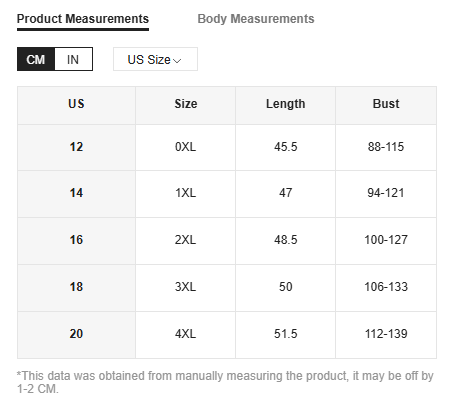
Task: Open the US Size dropdown
Action: pyautogui.click(x=155, y=59)
